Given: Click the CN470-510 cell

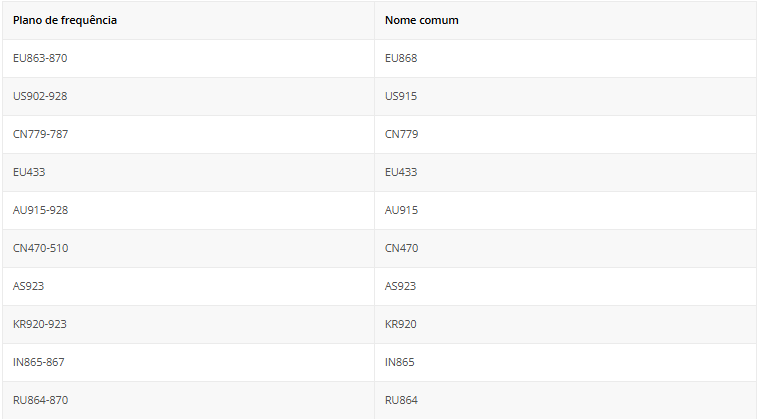Looking at the screenshot, I should click(x=41, y=248).
